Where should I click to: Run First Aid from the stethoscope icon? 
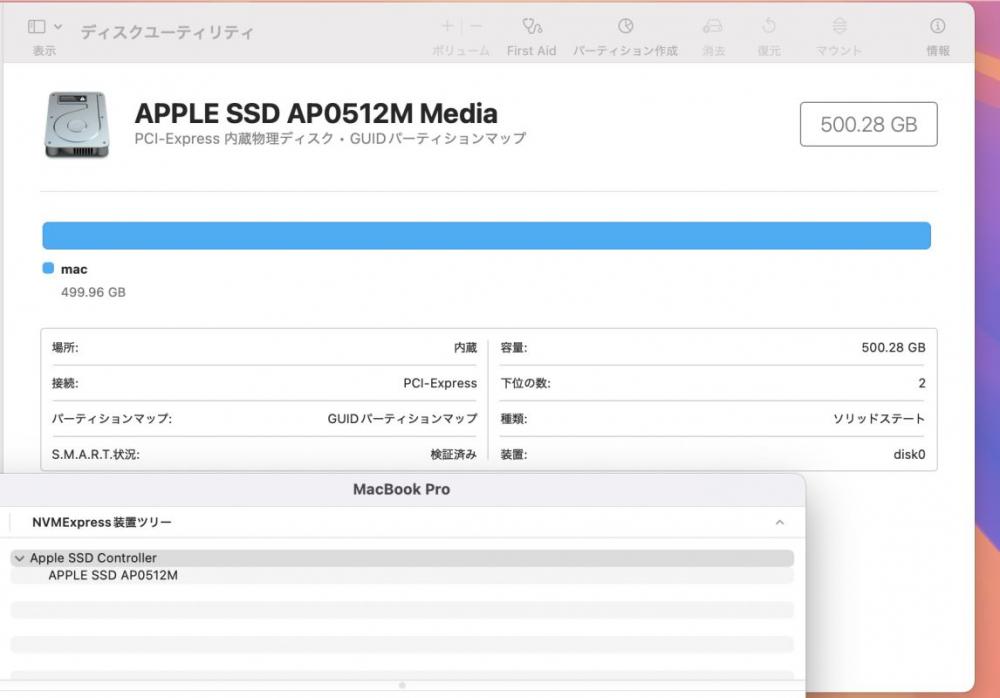pyautogui.click(x=532, y=26)
